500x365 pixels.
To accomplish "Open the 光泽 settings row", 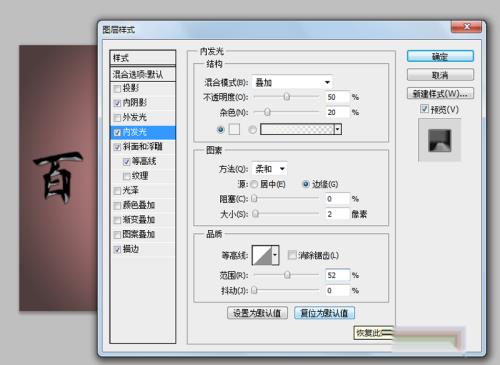I will coord(143,191).
